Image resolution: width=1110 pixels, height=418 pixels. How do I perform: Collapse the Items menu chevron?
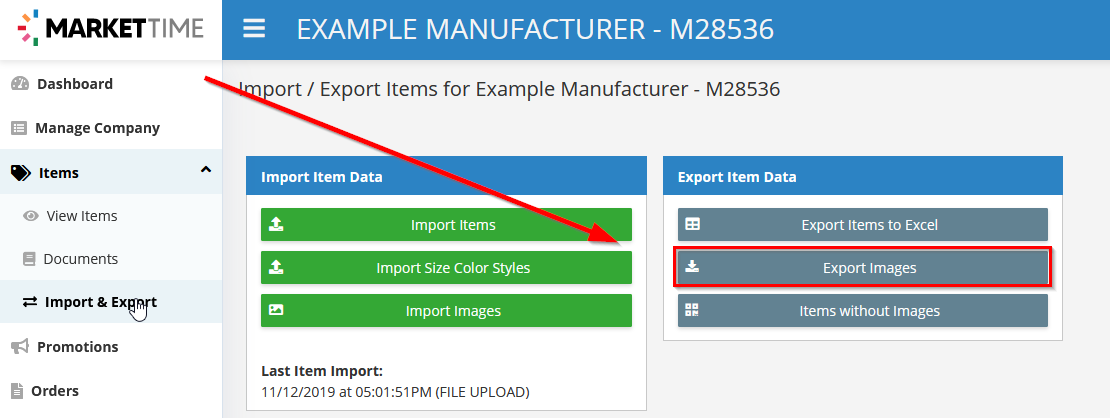tap(206, 171)
